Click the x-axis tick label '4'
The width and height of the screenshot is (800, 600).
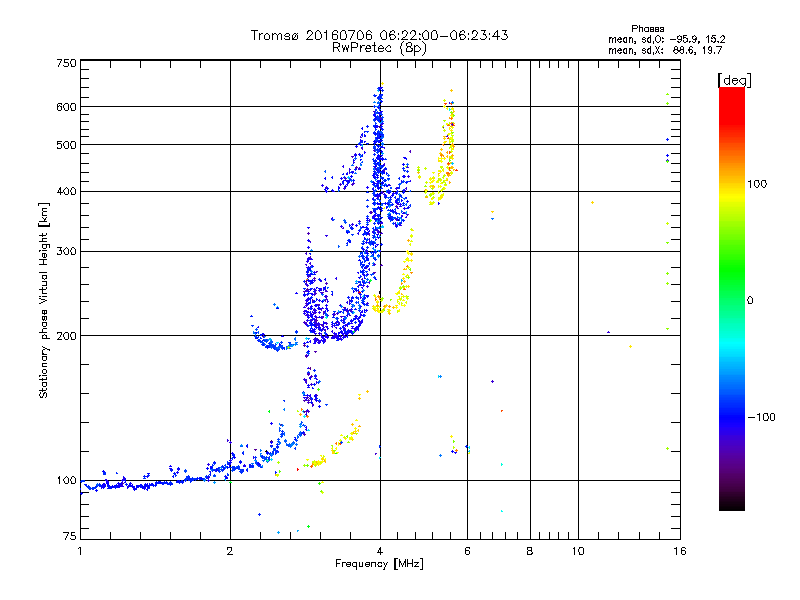[380, 551]
